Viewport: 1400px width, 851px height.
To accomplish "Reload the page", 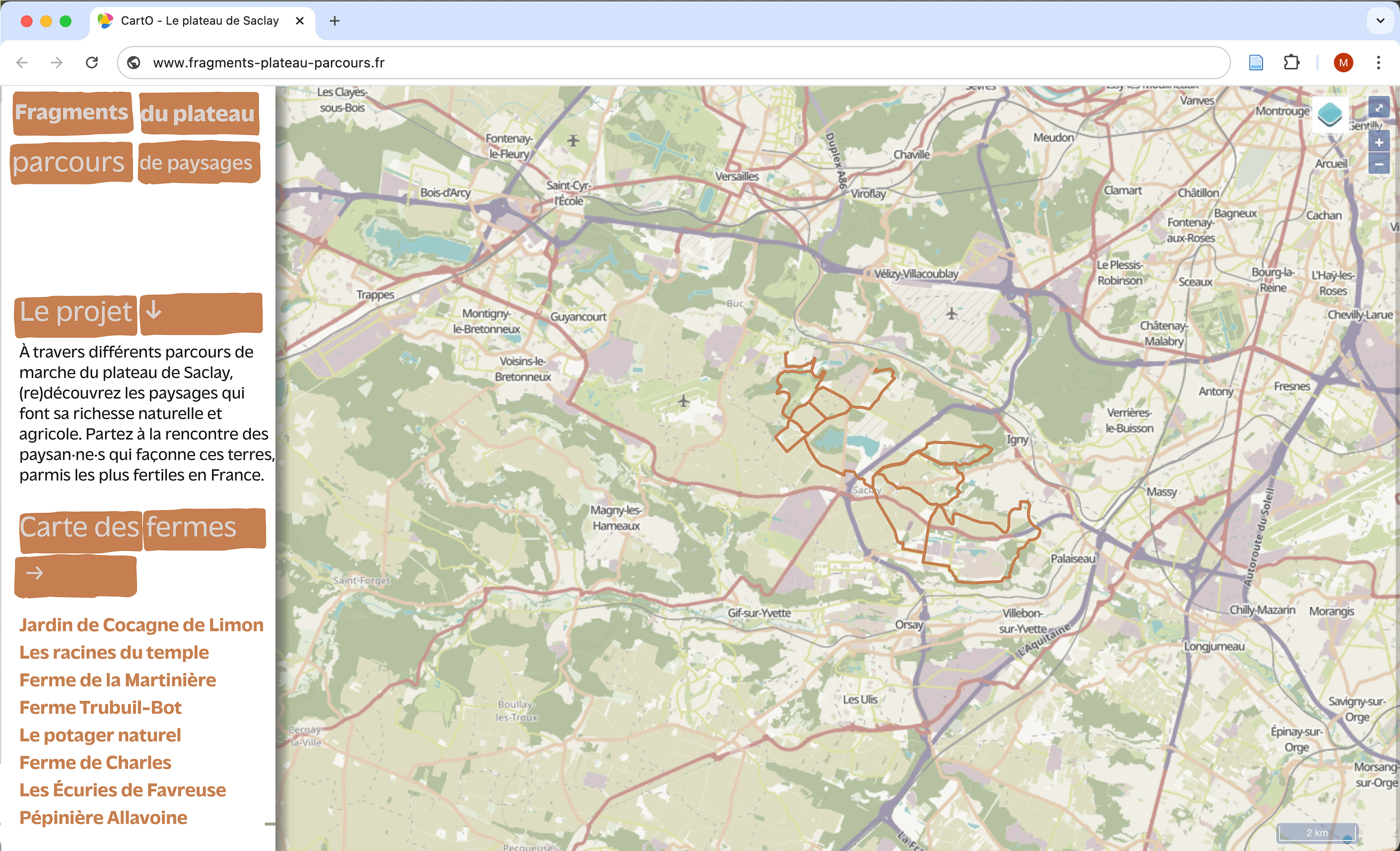I will [92, 62].
